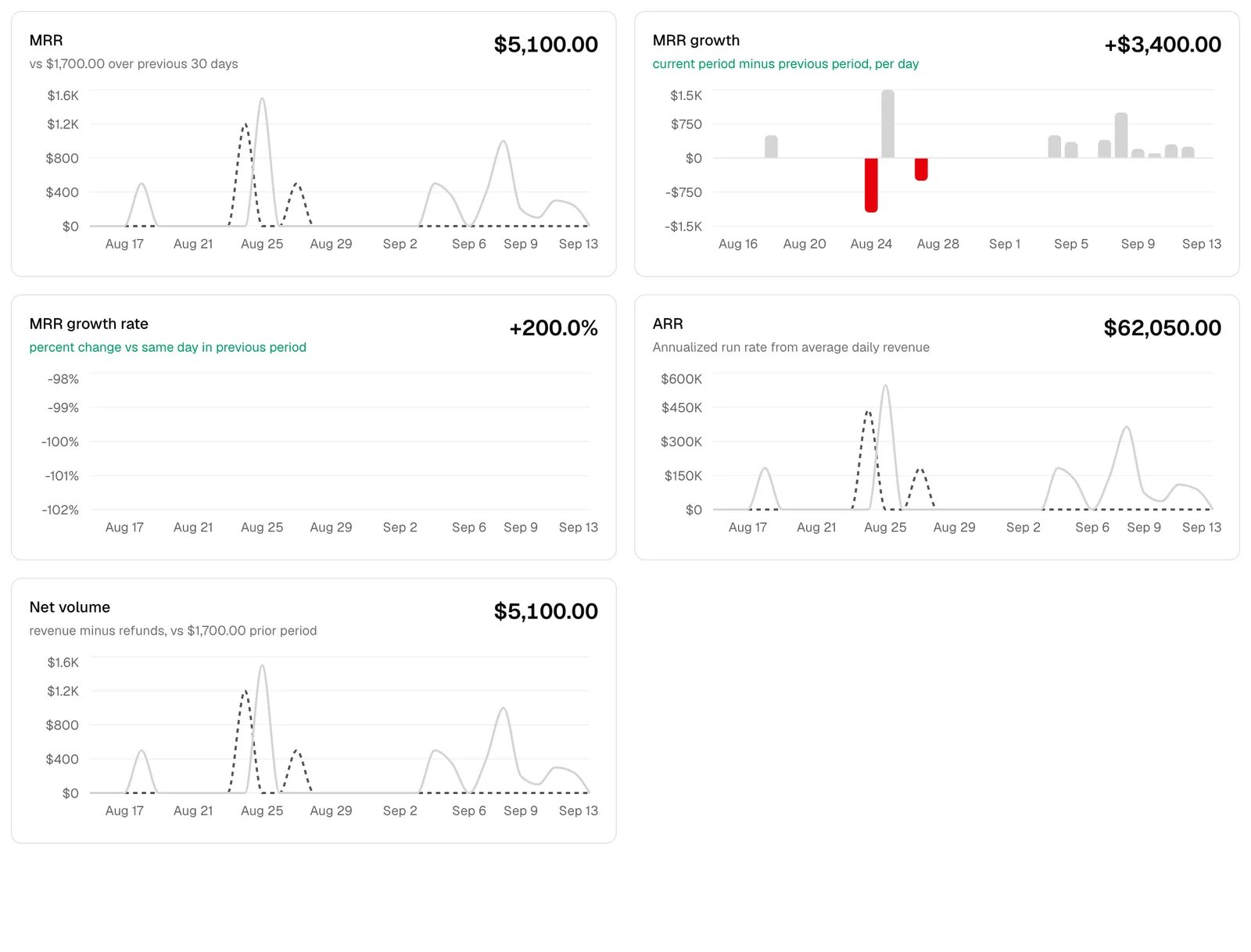Screen dimensions: 1251x952
Task: Click the Aug 28 label in MRR growth chart
Action: [938, 244]
